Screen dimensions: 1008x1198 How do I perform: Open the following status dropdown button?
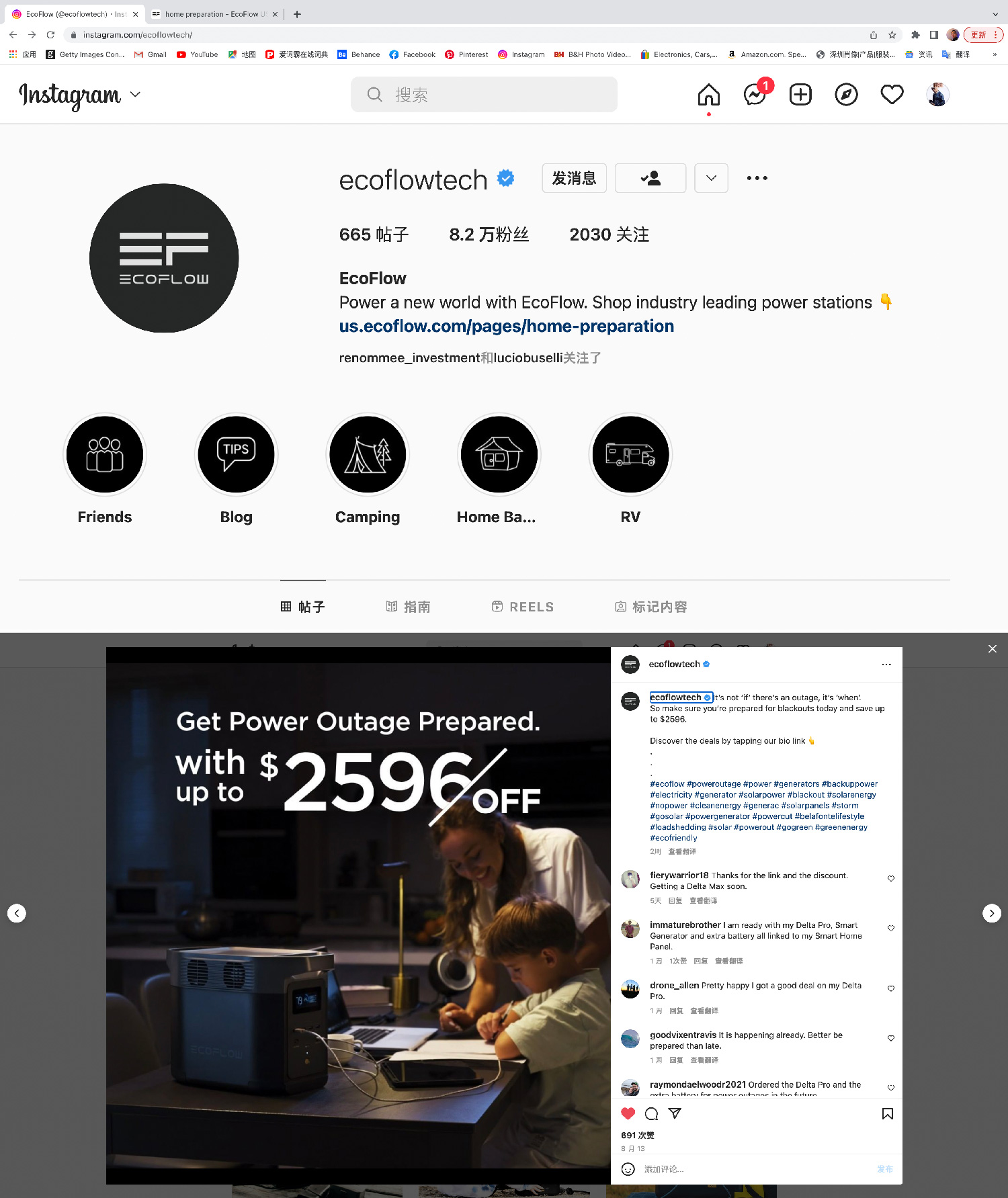tap(650, 178)
